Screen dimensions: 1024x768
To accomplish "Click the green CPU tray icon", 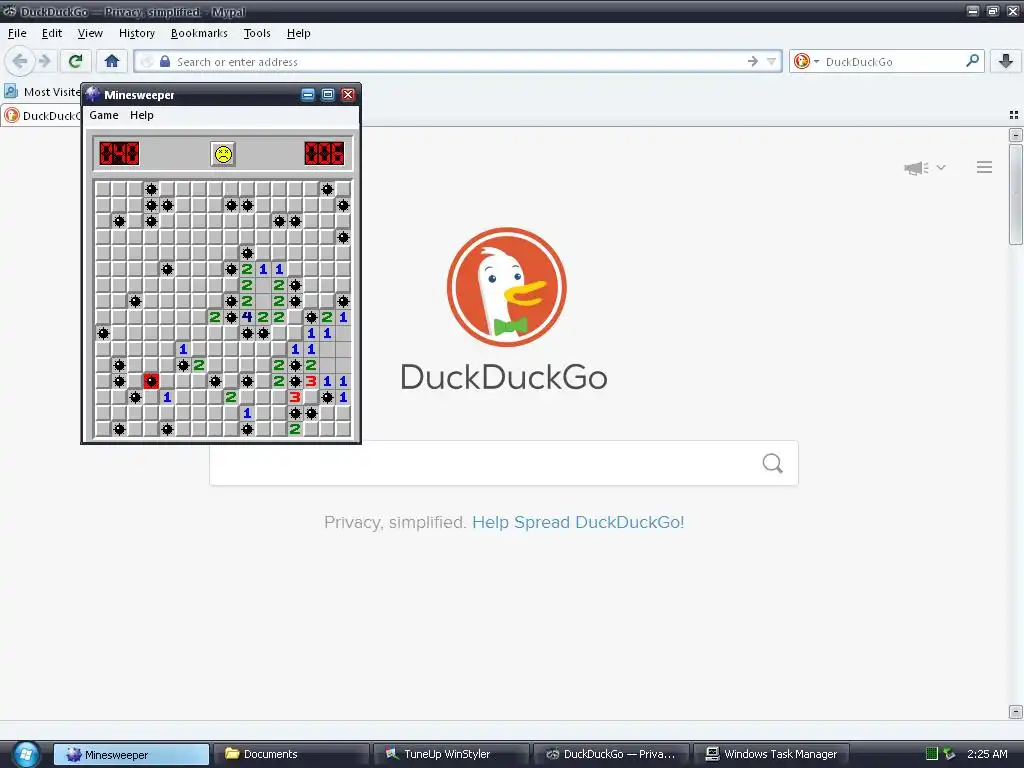I will click(932, 754).
